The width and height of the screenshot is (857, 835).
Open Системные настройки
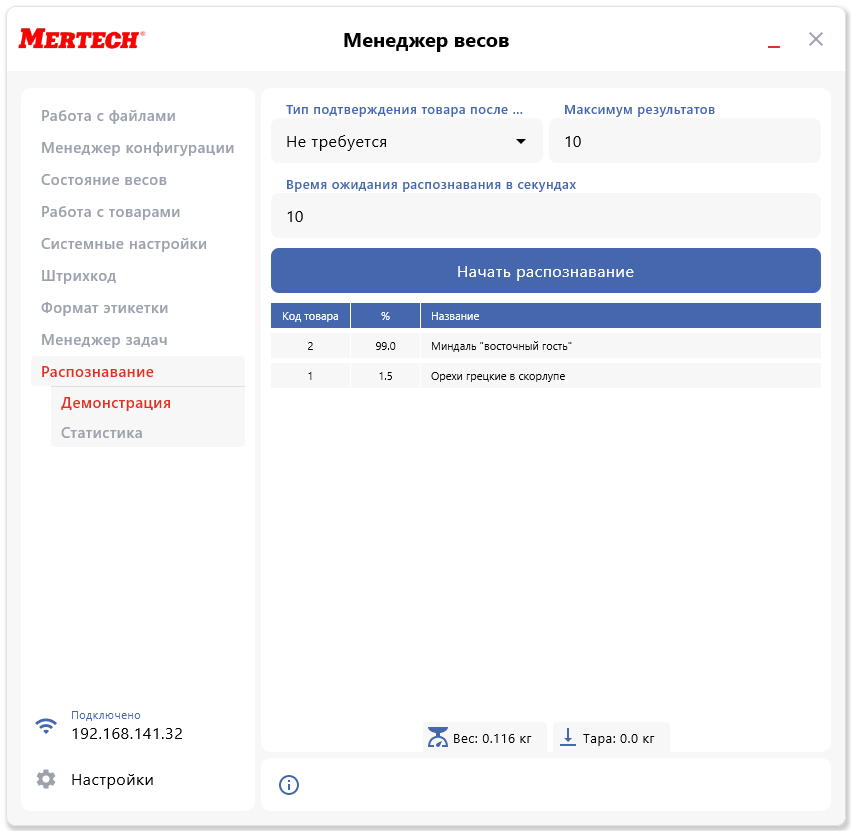[x=124, y=244]
